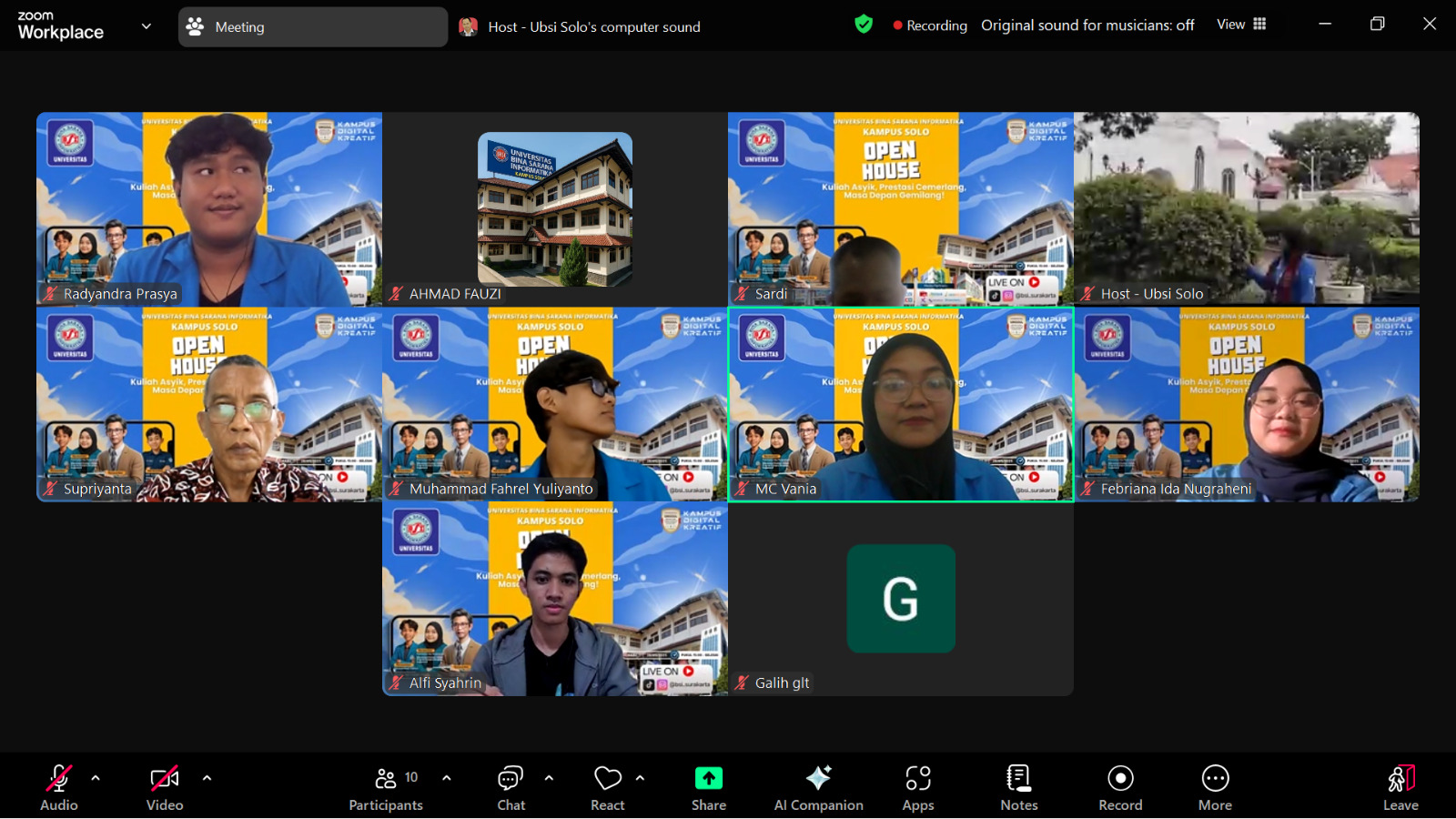Image resolution: width=1456 pixels, height=819 pixels.
Task: Select Febriana Ida Nugraheni's video tile
Action: coord(1247,404)
